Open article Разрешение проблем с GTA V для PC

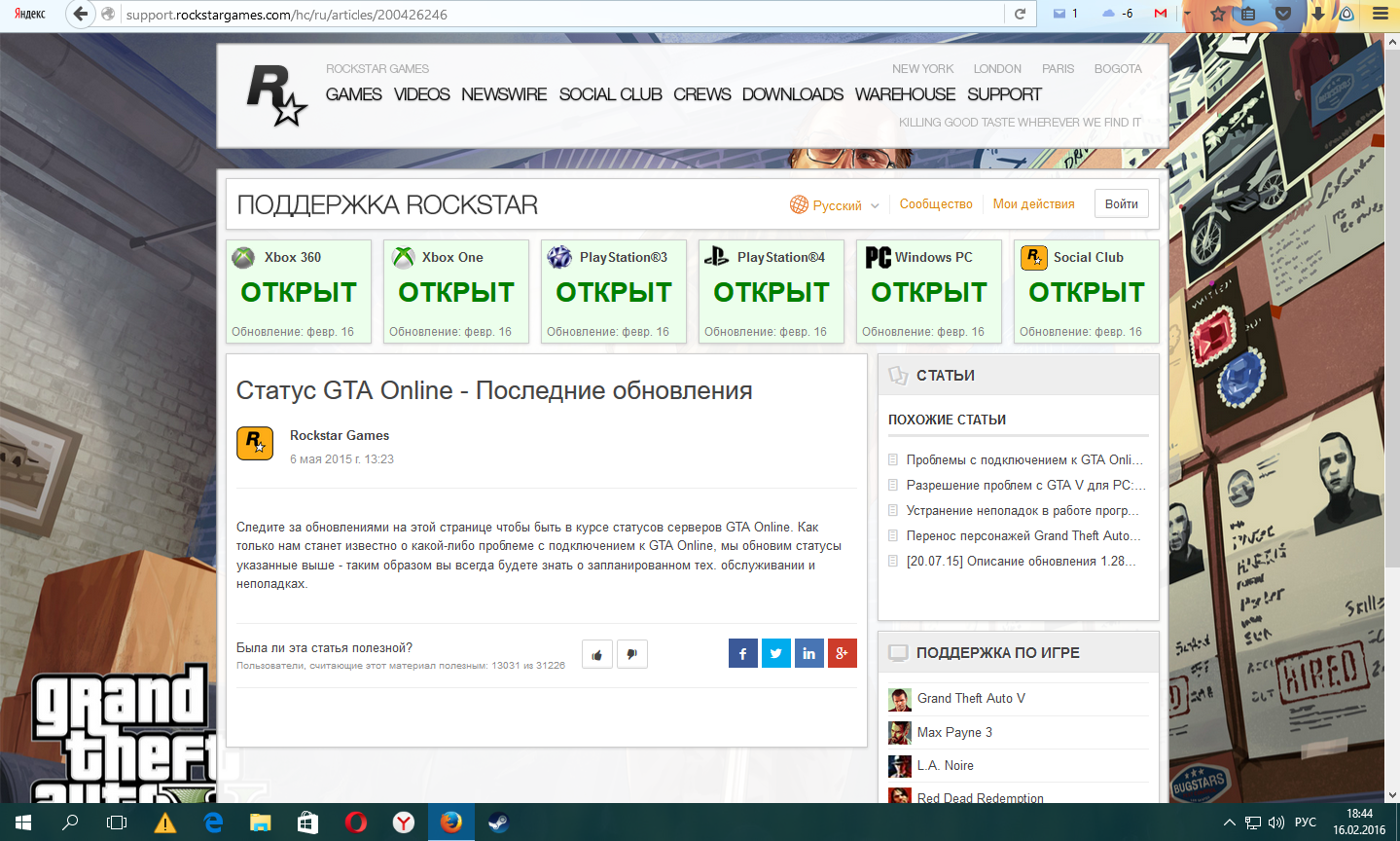coord(1025,485)
